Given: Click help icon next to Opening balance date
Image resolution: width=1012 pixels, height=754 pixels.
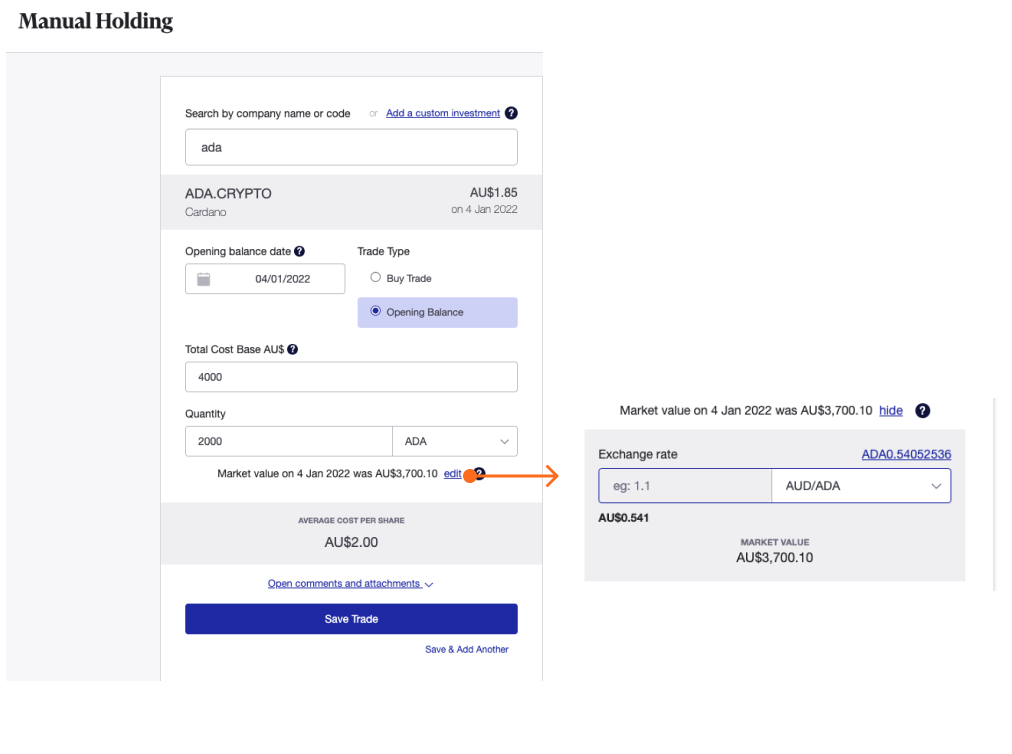Looking at the screenshot, I should tap(299, 252).
